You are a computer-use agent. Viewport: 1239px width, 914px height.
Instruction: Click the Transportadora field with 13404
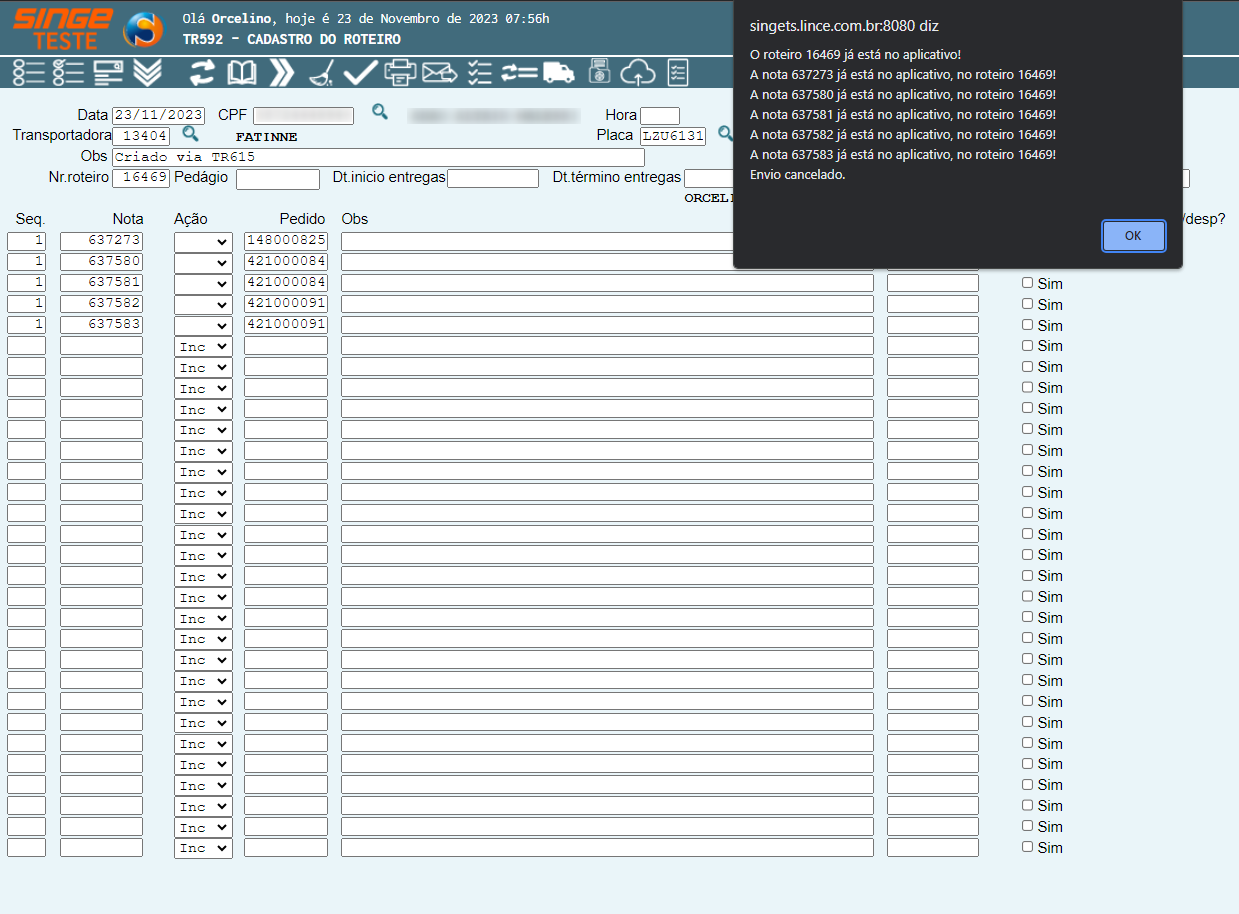pos(141,137)
